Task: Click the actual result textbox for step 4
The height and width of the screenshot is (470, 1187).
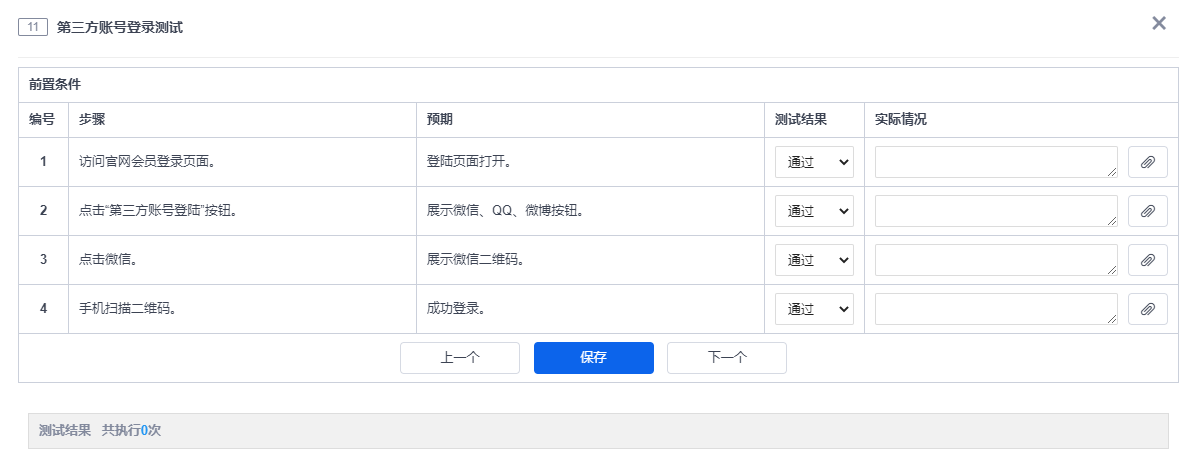Action: pyautogui.click(x=996, y=309)
